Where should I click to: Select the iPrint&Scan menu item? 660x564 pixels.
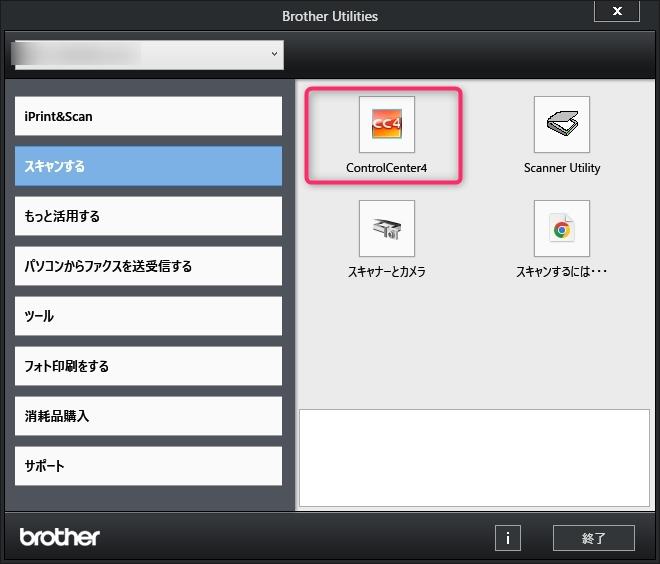pos(148,116)
